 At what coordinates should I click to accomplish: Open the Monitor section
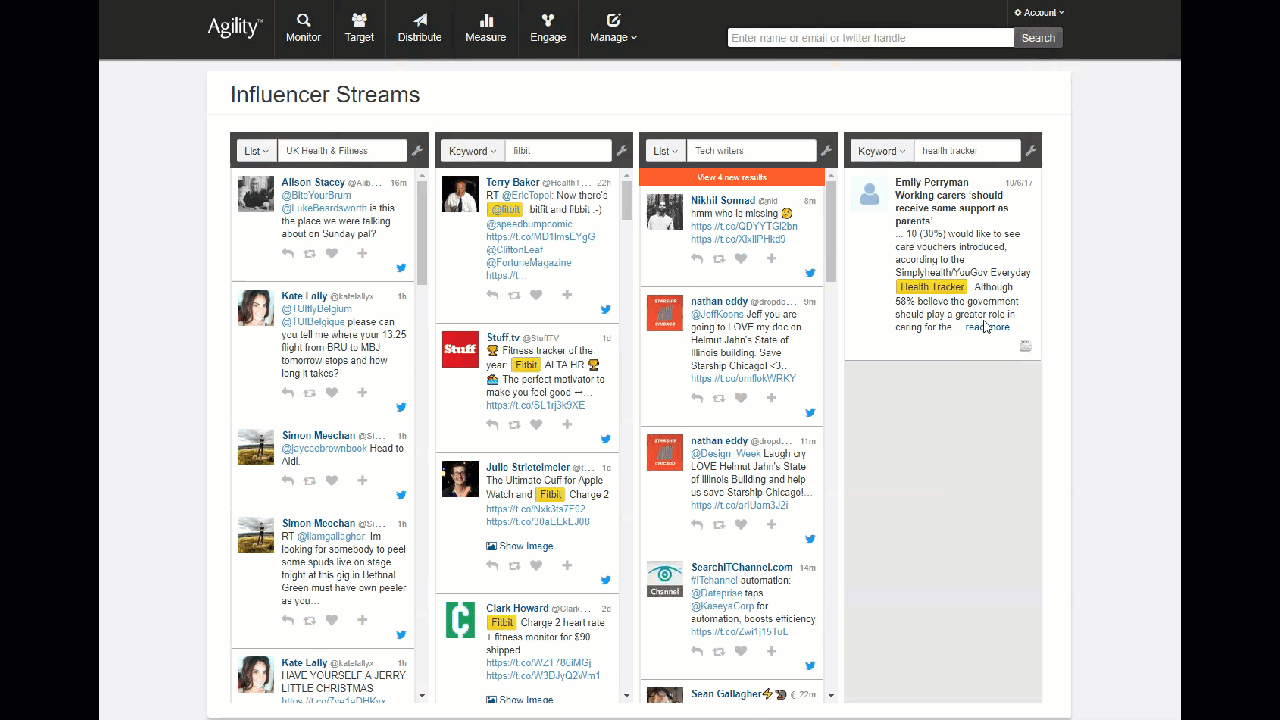[303, 28]
